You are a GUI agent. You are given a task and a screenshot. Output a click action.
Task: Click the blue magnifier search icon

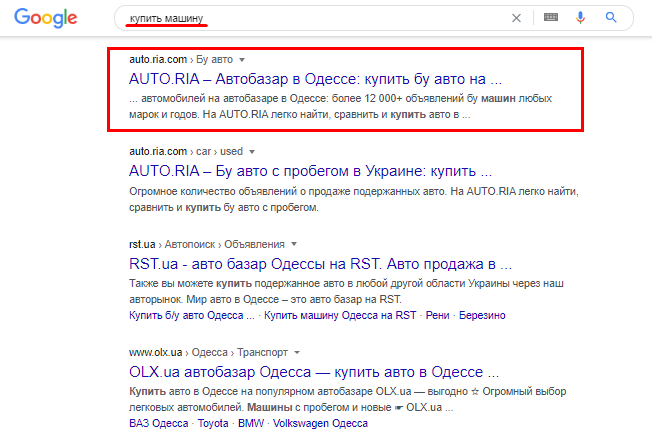tap(611, 17)
